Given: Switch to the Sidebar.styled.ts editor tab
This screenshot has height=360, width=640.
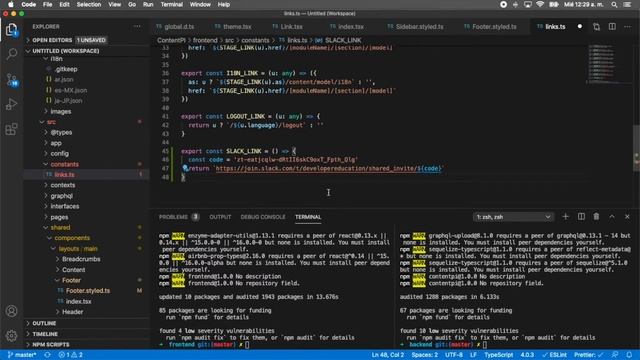Looking at the screenshot, I should point(416,27).
